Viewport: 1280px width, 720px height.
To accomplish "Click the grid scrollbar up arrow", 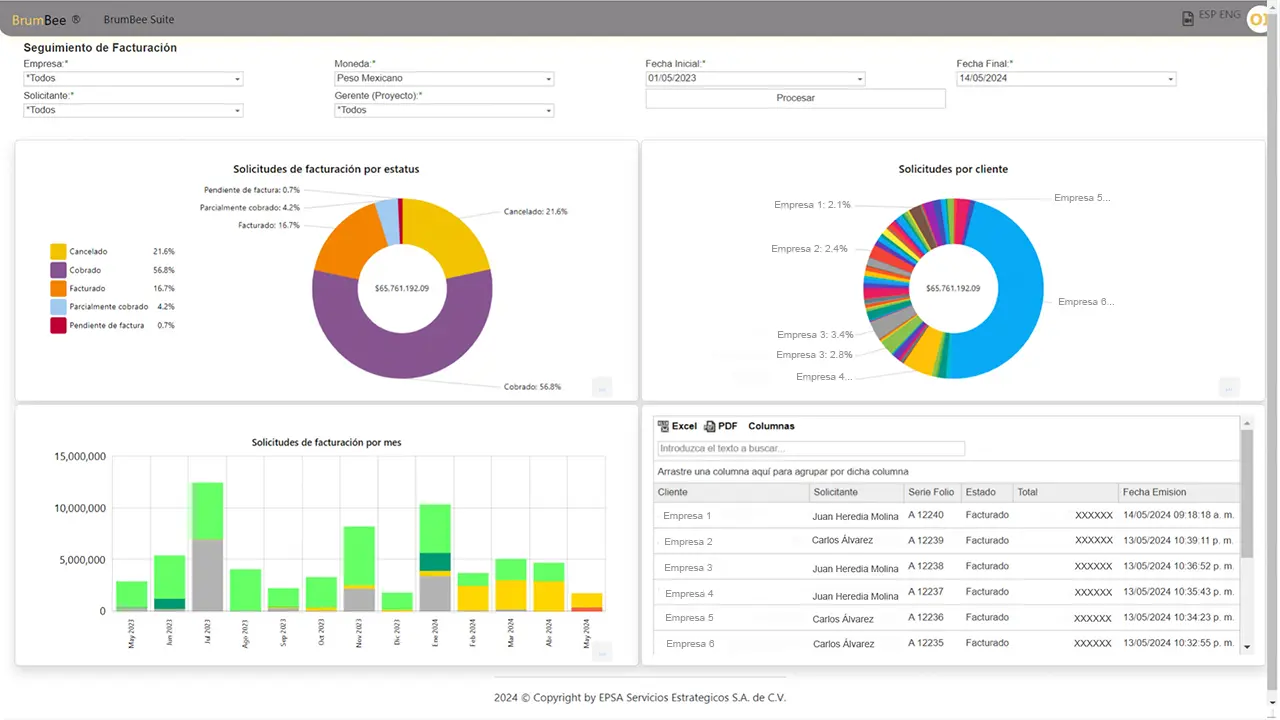I will click(x=1246, y=424).
